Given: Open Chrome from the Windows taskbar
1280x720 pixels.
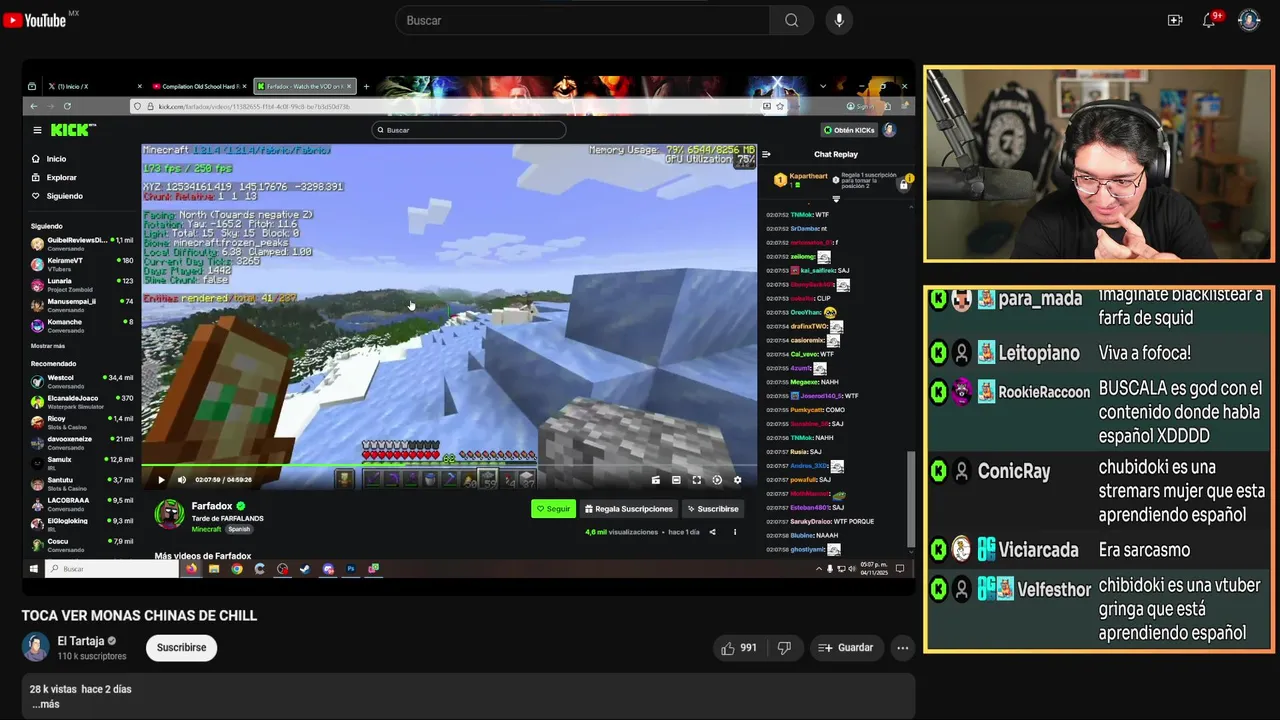Looking at the screenshot, I should [237, 569].
